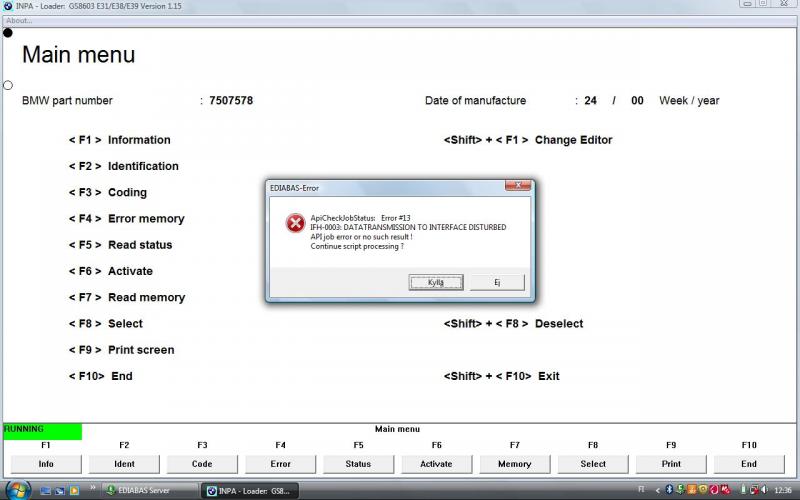This screenshot has width=800, height=500.
Task: Click the F7 Memory button
Action: click(x=514, y=464)
